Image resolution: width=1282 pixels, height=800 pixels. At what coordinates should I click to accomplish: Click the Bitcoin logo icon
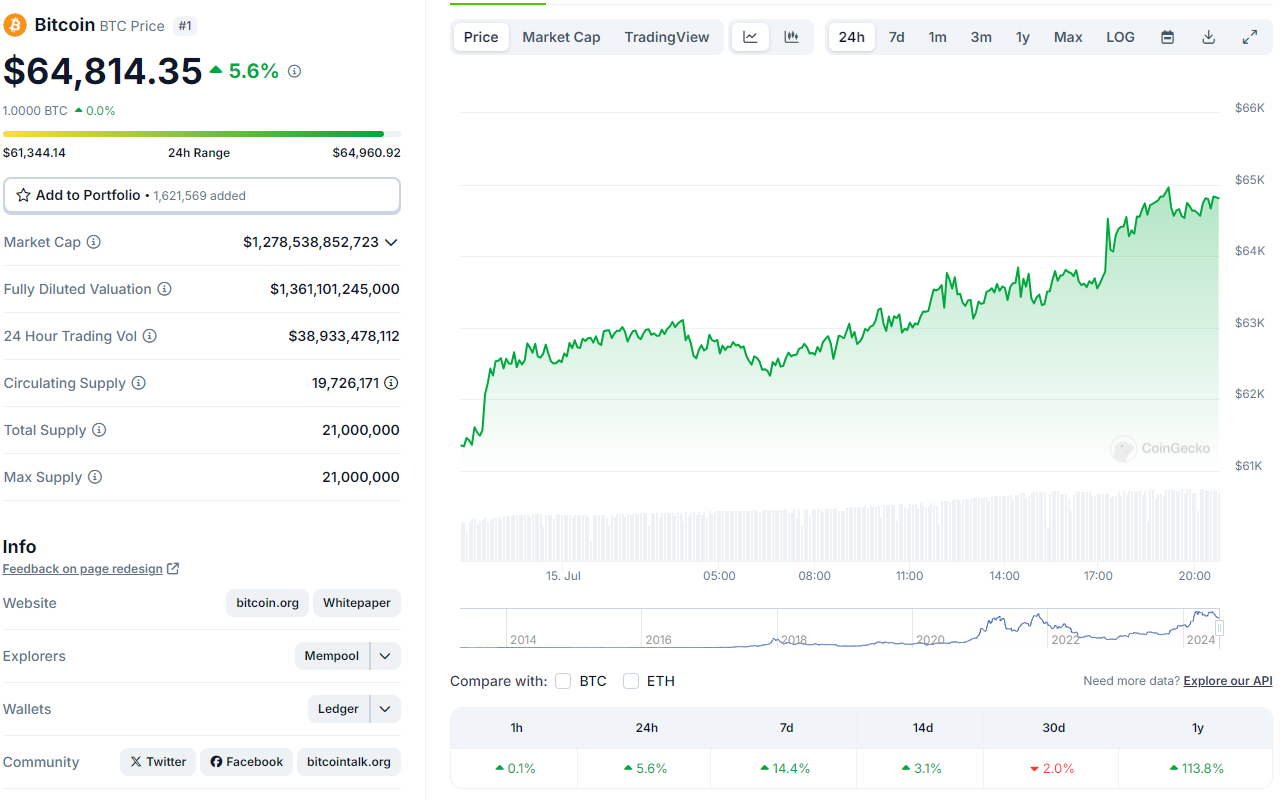pos(15,25)
